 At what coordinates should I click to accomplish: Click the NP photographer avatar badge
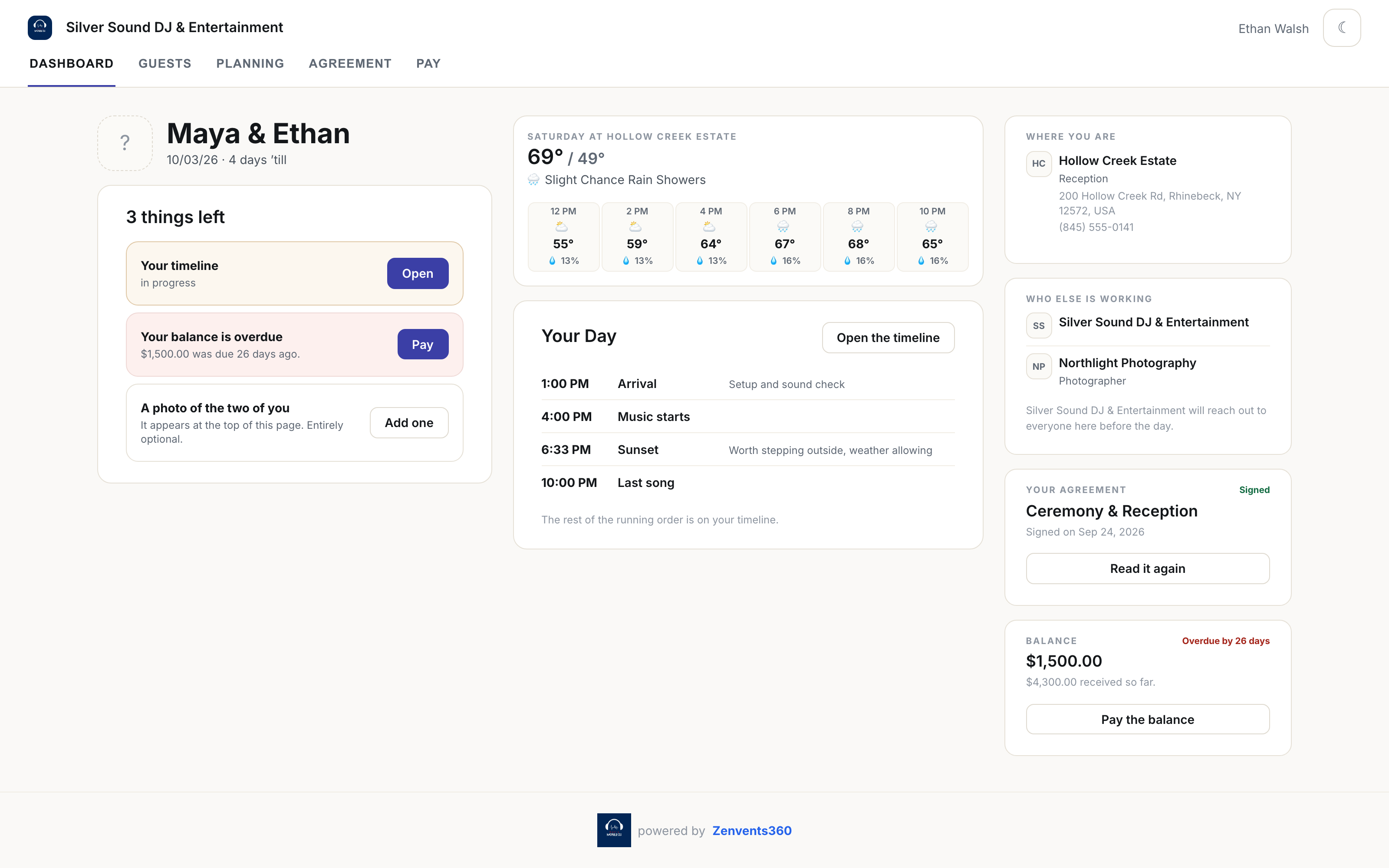coord(1038,366)
